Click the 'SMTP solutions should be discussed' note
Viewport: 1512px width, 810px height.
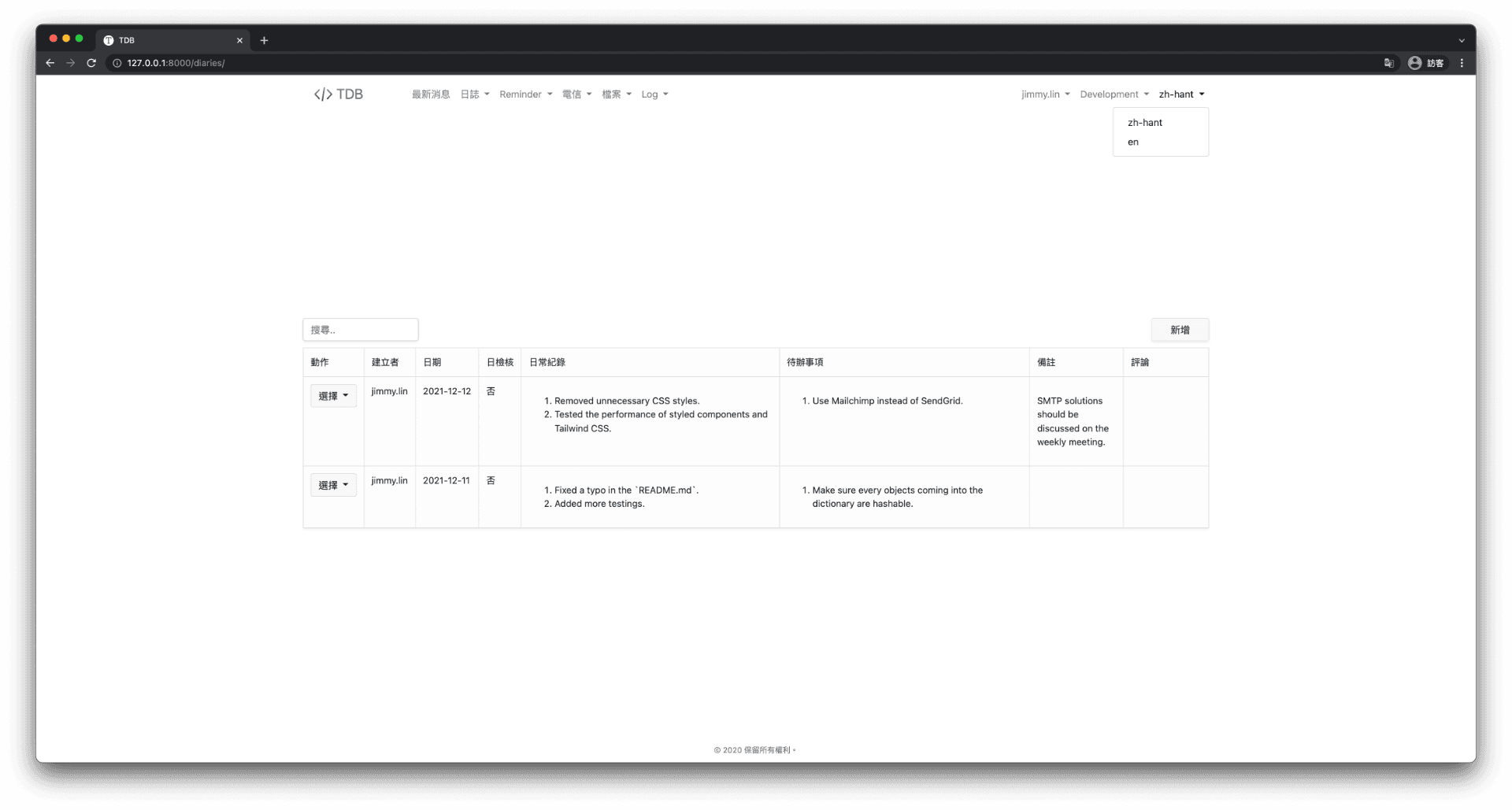coord(1073,421)
